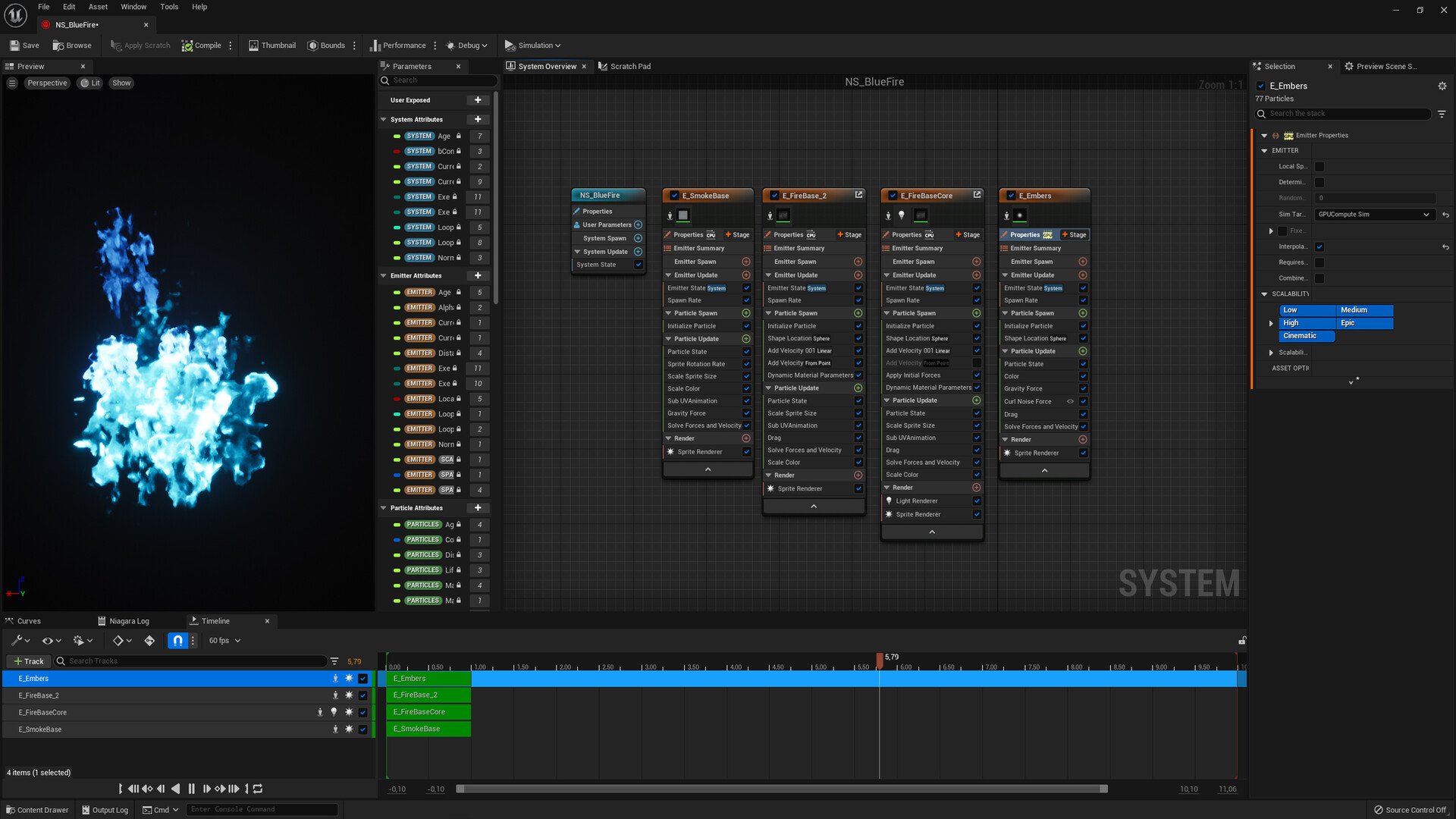Select the Cinematic scalability button
This screenshot has width=1456, height=819.
(1307, 336)
